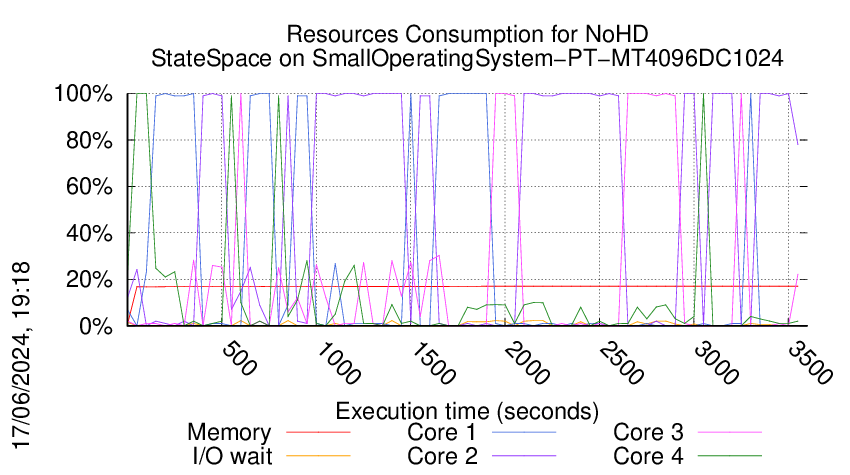Click the 1000 x-axis tick label
The image size is (850, 475).
pos(337,363)
